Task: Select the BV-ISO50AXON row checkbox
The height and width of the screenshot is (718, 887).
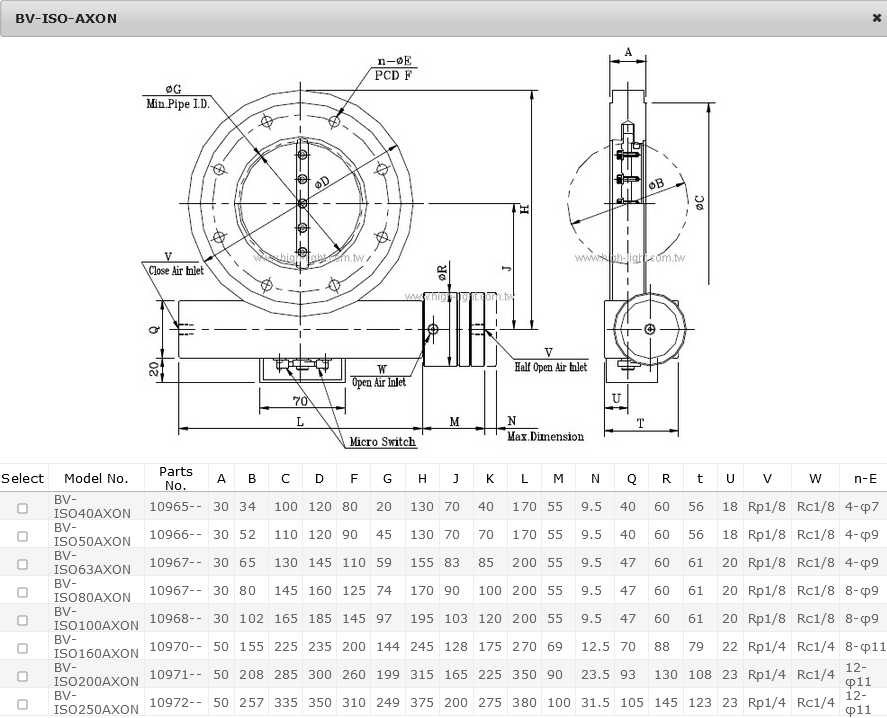Action: (x=22, y=536)
